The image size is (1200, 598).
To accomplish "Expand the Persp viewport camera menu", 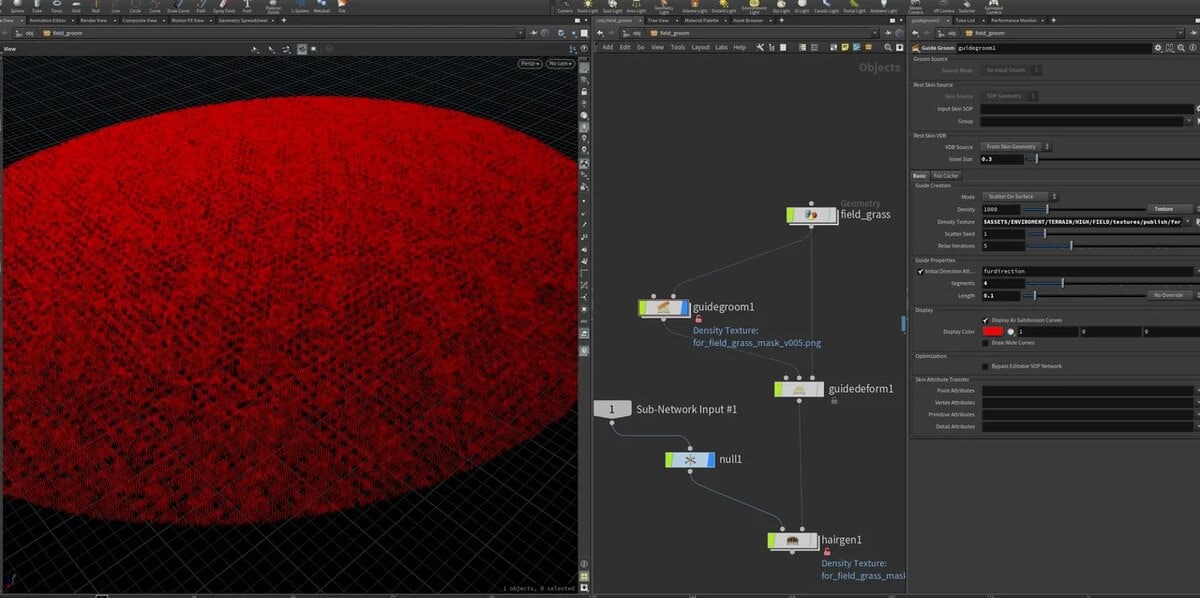I will [529, 64].
